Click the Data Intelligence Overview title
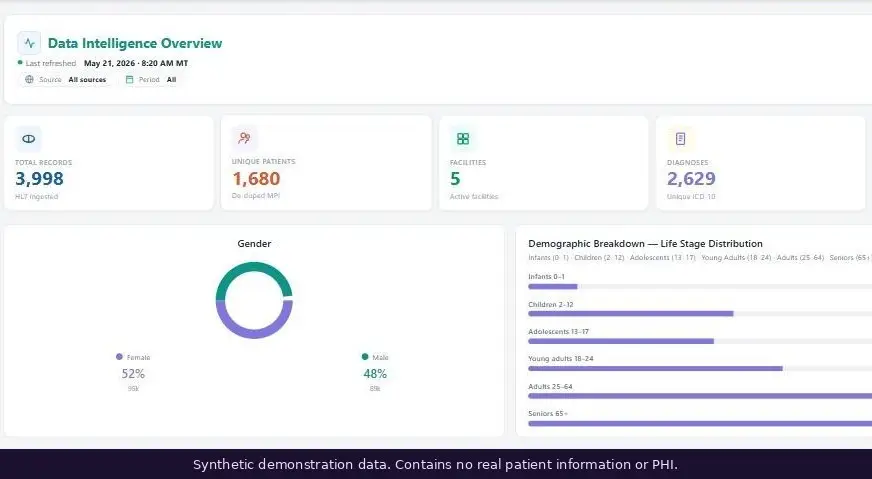 [x=135, y=43]
